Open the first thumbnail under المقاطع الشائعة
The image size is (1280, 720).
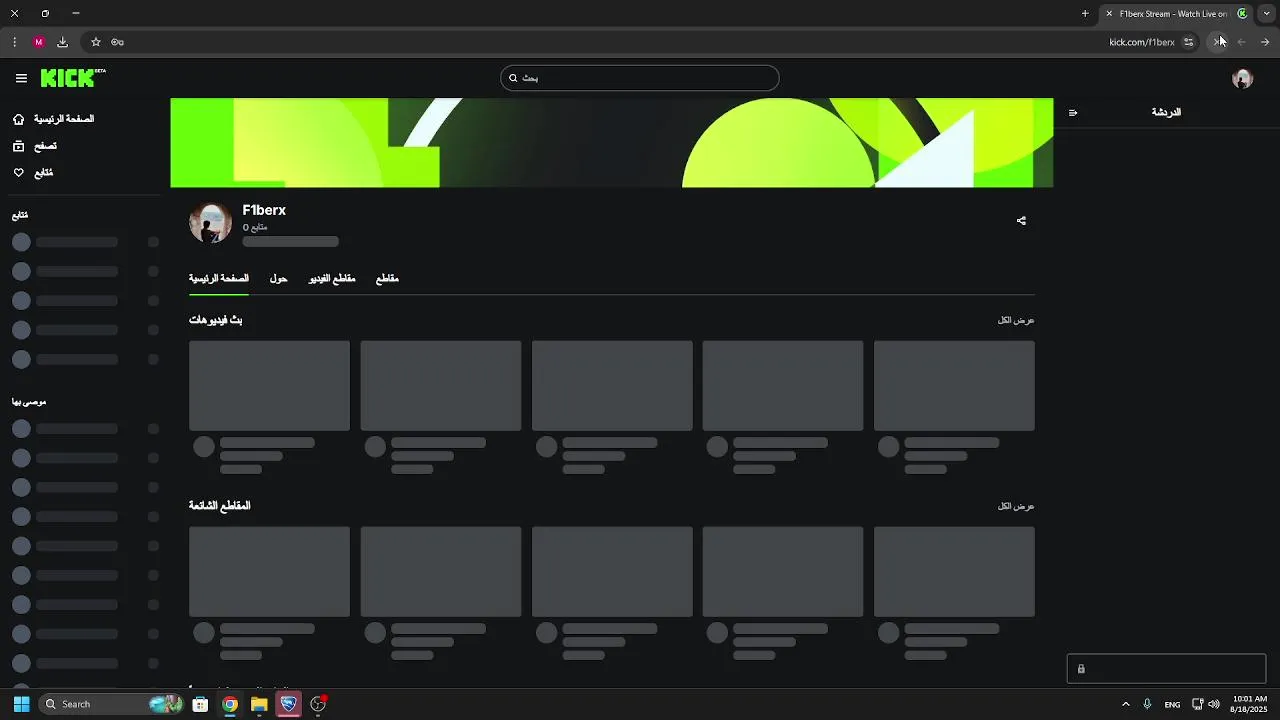pyautogui.click(x=269, y=572)
